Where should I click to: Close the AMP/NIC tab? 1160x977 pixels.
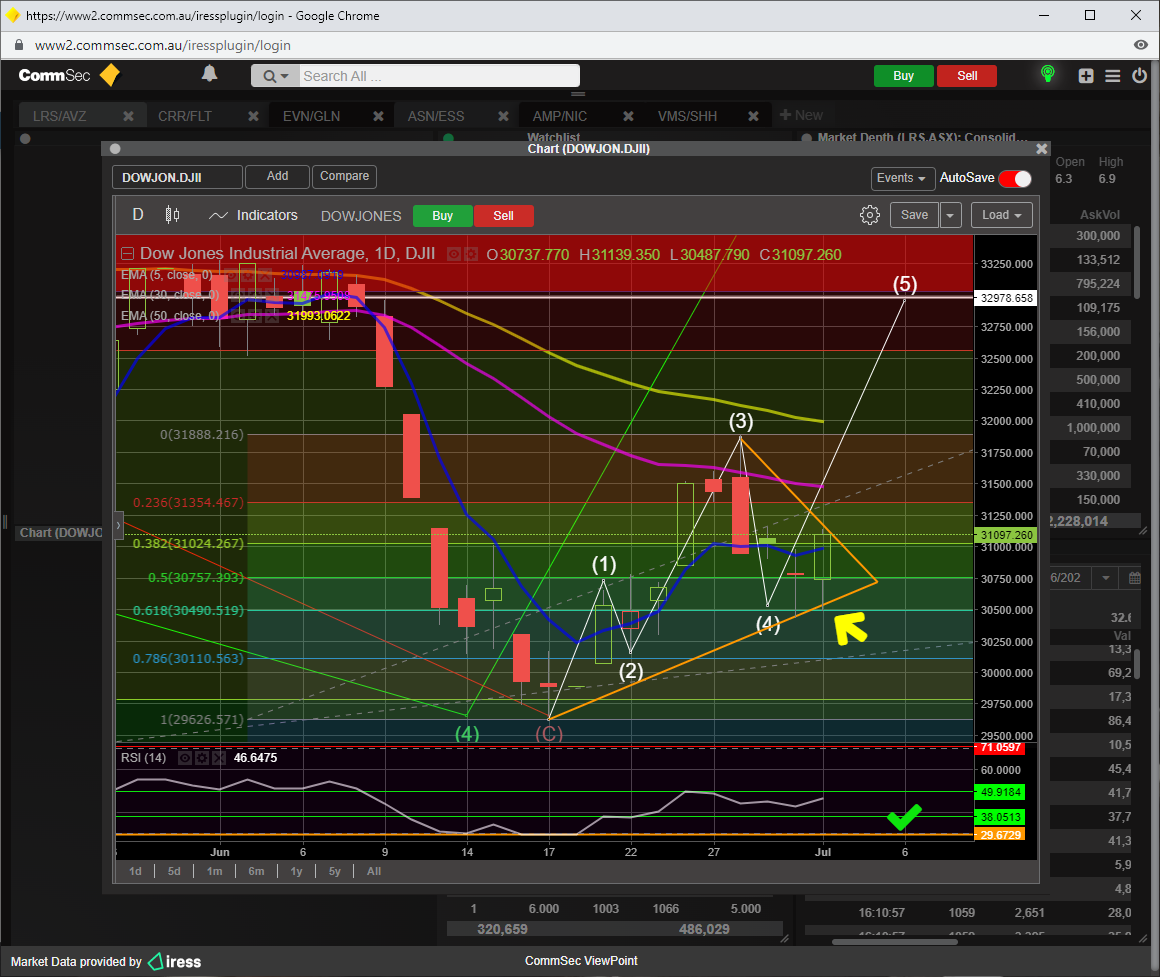tap(628, 116)
